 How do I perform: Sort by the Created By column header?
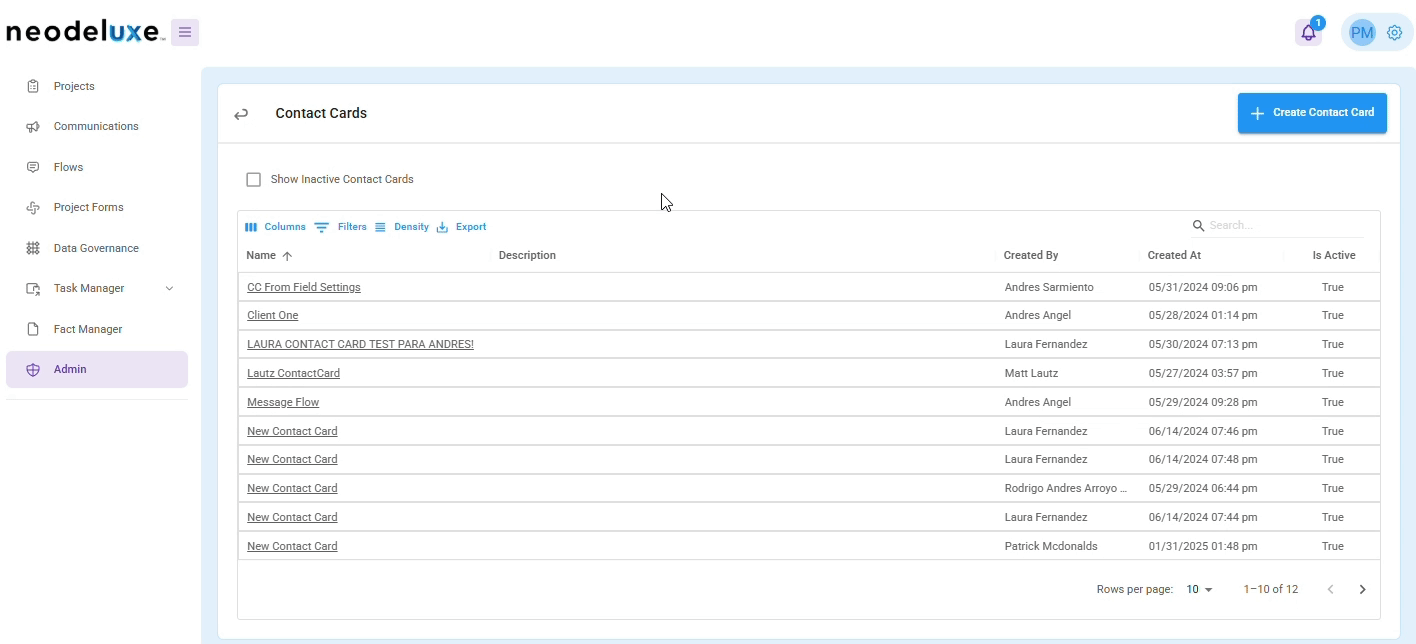pyautogui.click(x=1031, y=256)
